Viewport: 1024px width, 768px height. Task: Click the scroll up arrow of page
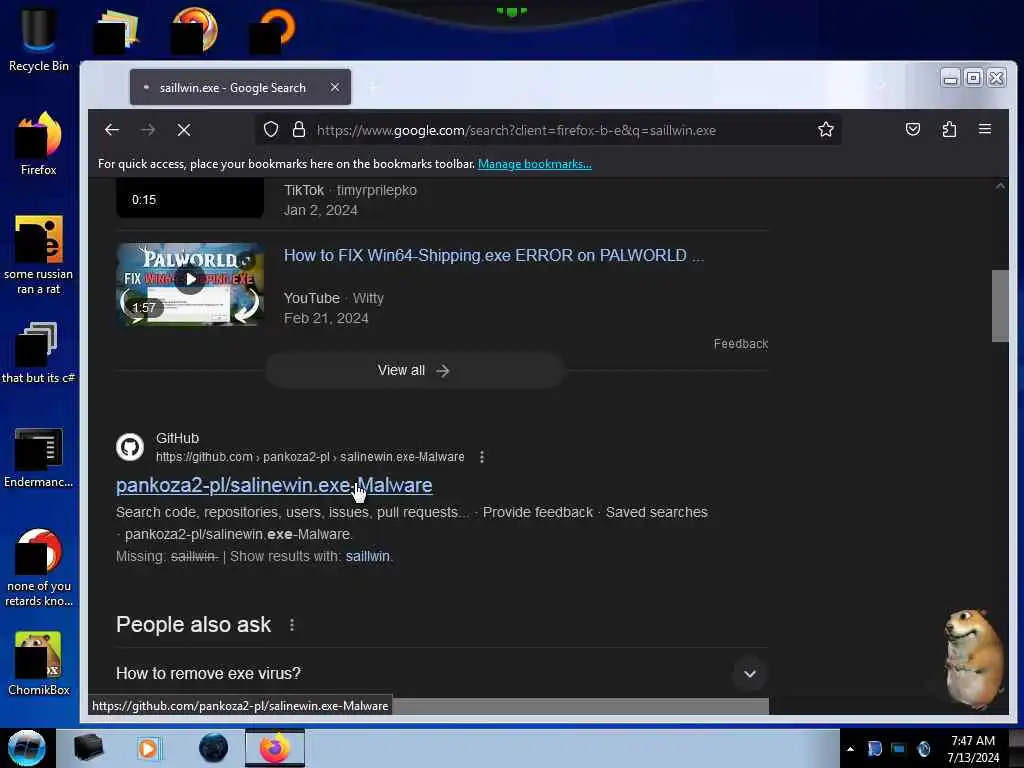(1000, 186)
